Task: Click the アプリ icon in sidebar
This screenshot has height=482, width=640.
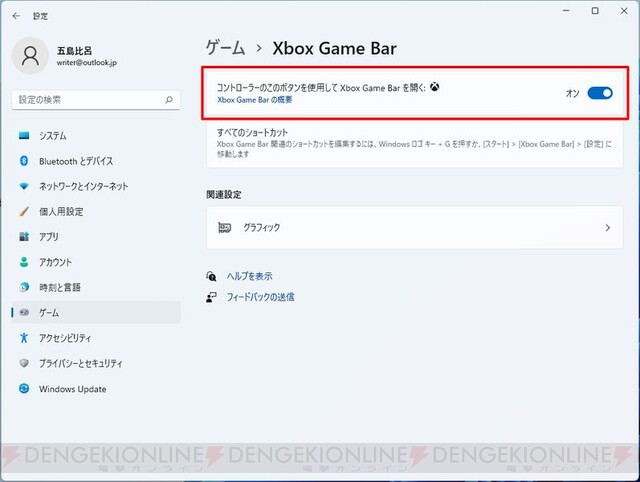Action: pos(24,237)
